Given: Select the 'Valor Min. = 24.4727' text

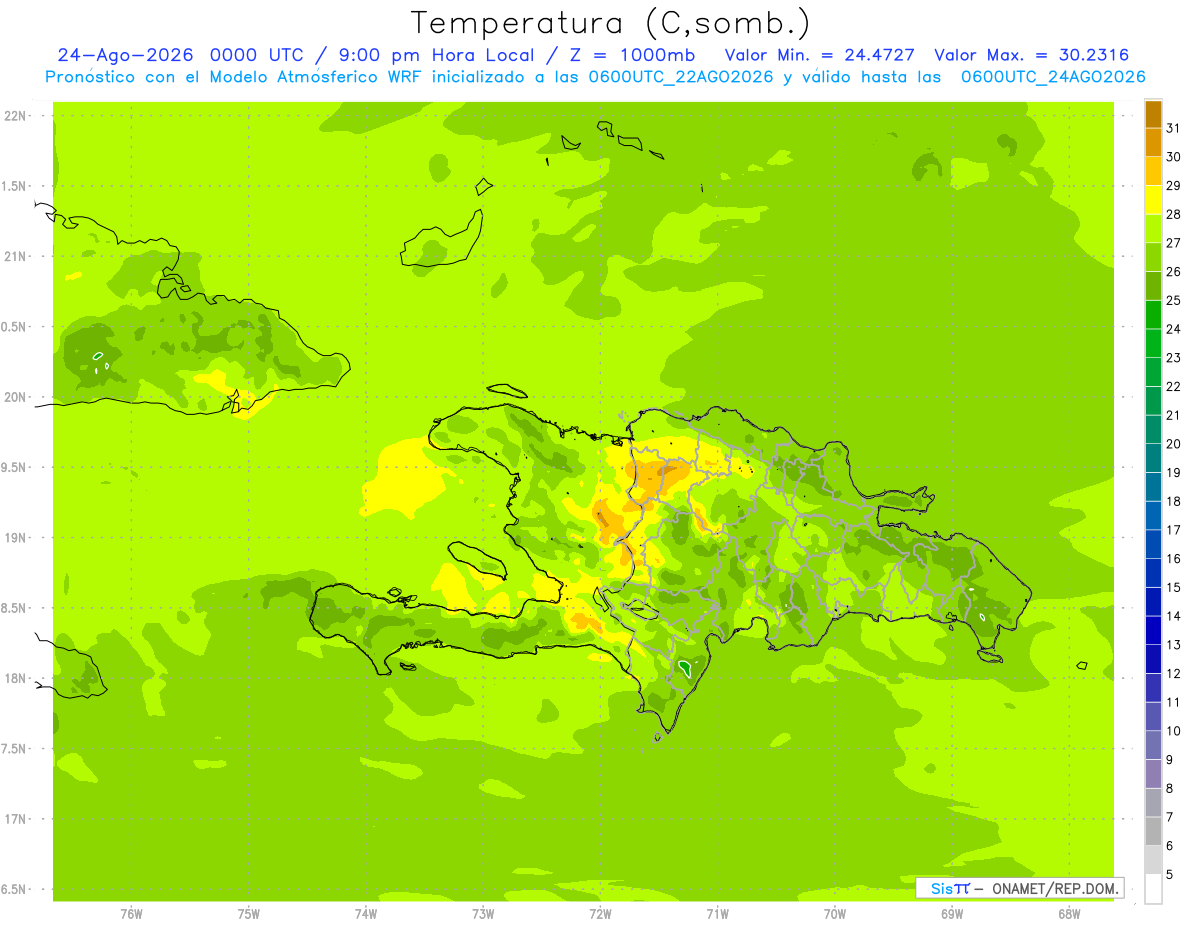Looking at the screenshot, I should [819, 55].
